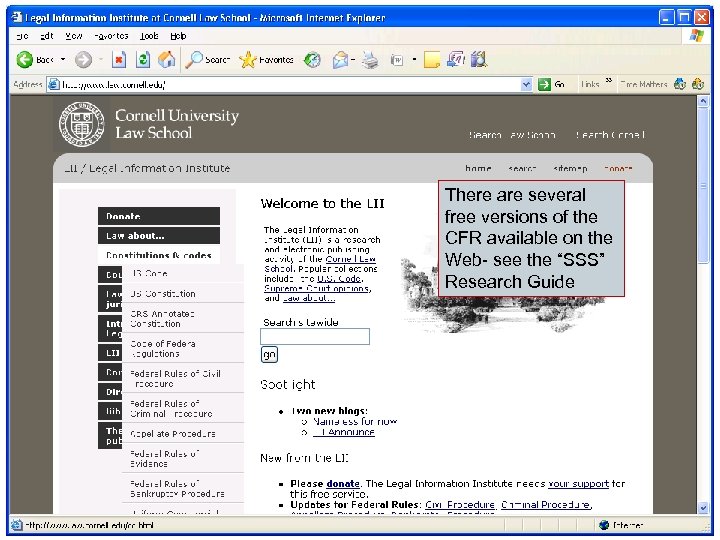Open the File menu
Screen dimensions: 720x540
click(x=22, y=36)
